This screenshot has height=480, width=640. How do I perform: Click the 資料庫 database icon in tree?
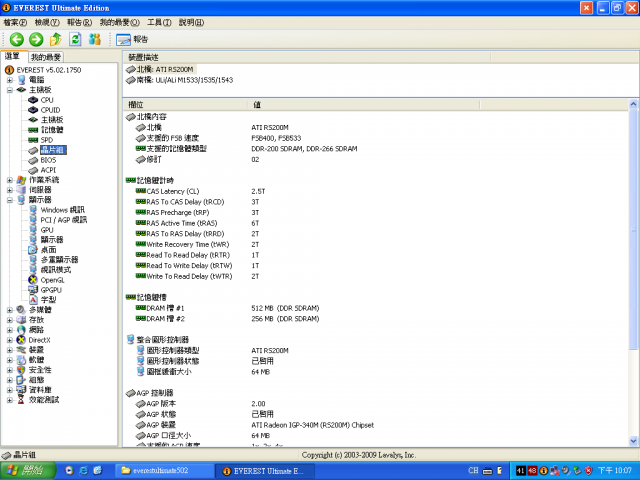pos(21,390)
